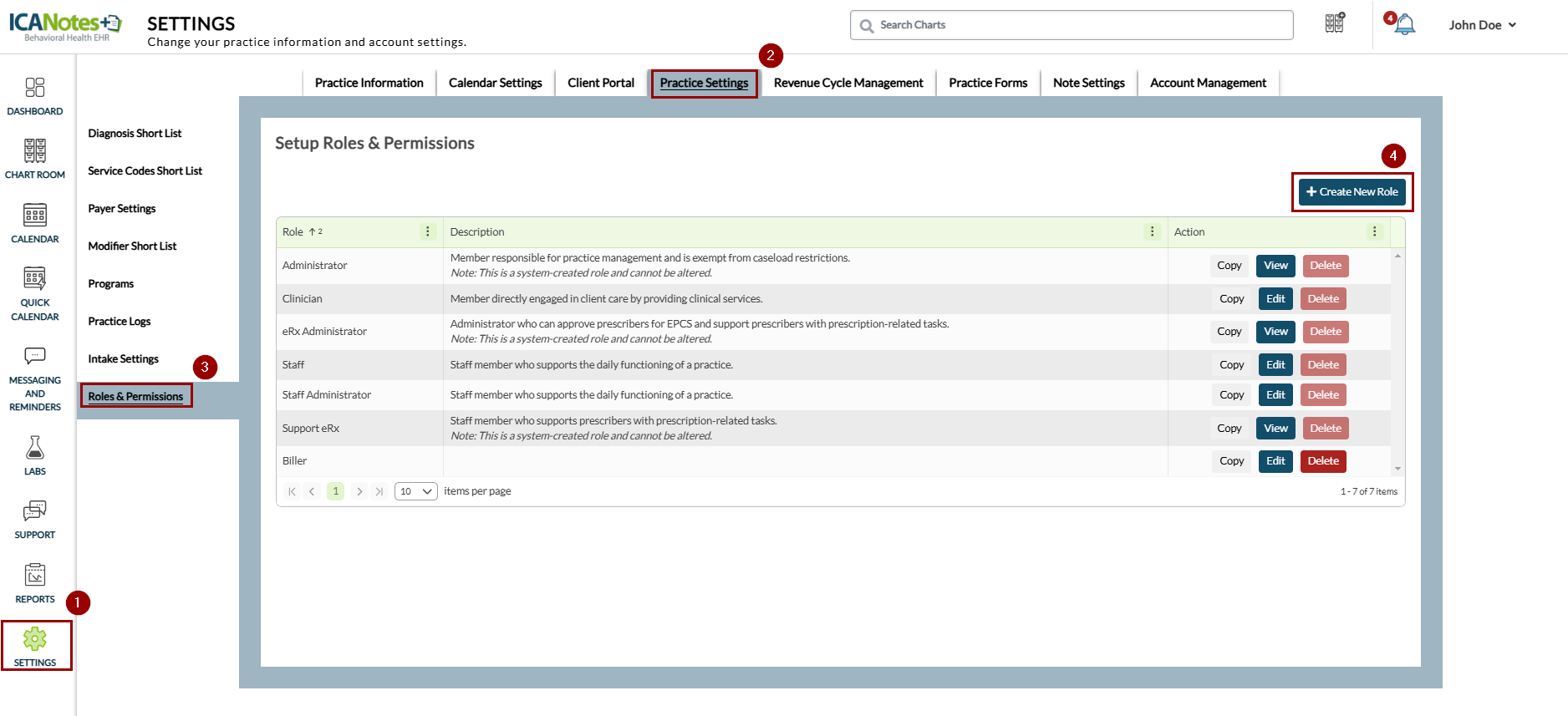The width and height of the screenshot is (1568, 716).
Task: Open the John Doe user menu
Action: click(x=1482, y=25)
